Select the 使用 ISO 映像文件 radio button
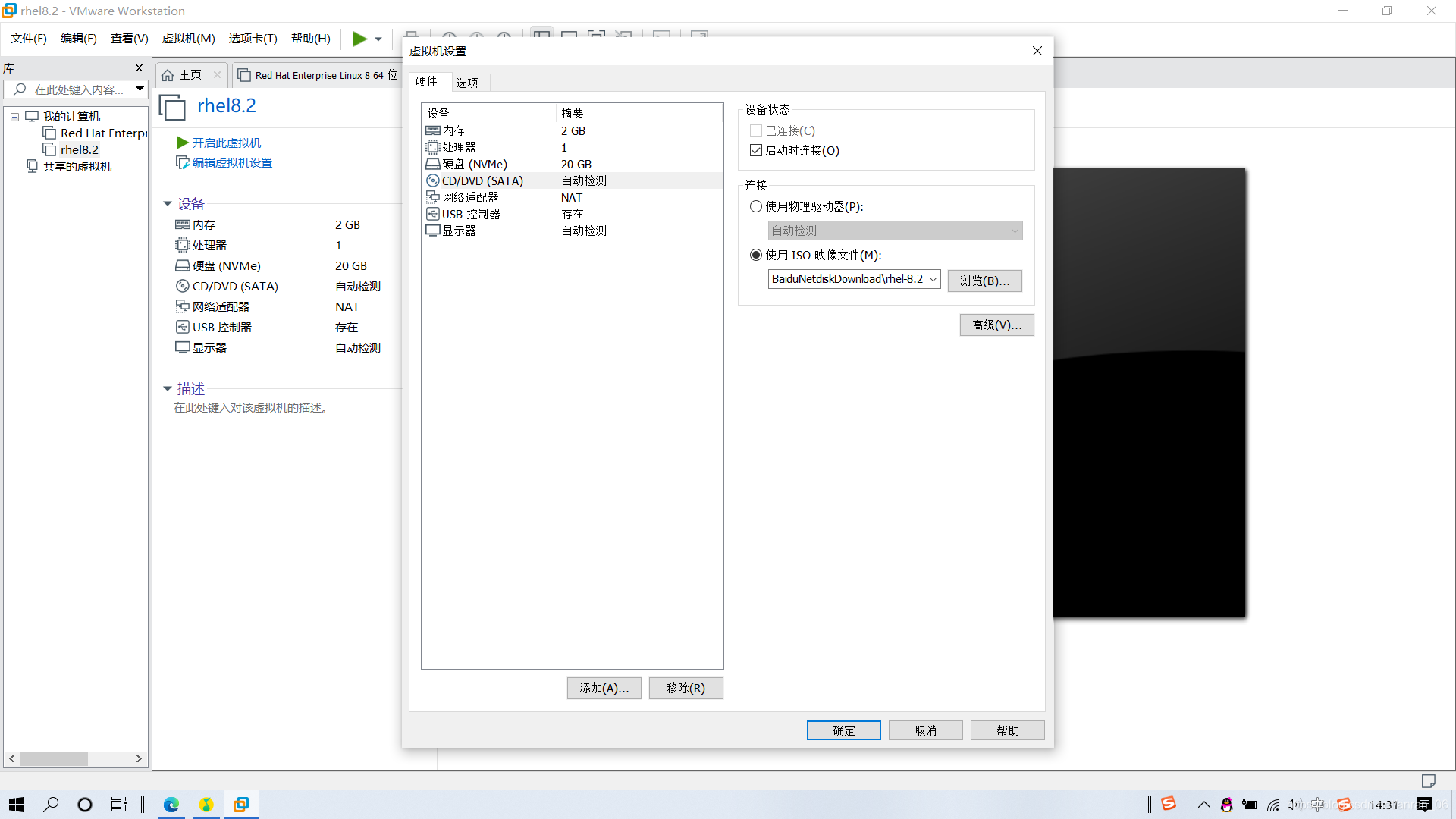This screenshot has height=819, width=1456. point(756,255)
